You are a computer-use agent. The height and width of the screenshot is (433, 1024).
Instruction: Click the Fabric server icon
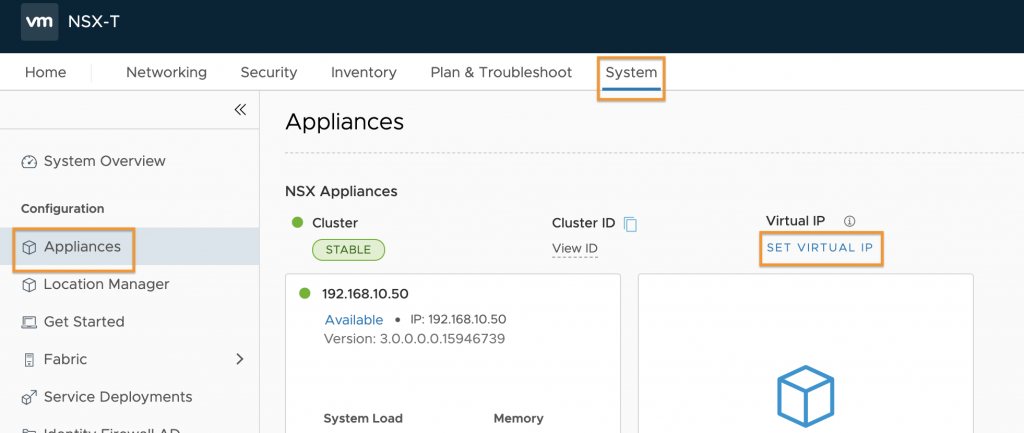[x=29, y=359]
